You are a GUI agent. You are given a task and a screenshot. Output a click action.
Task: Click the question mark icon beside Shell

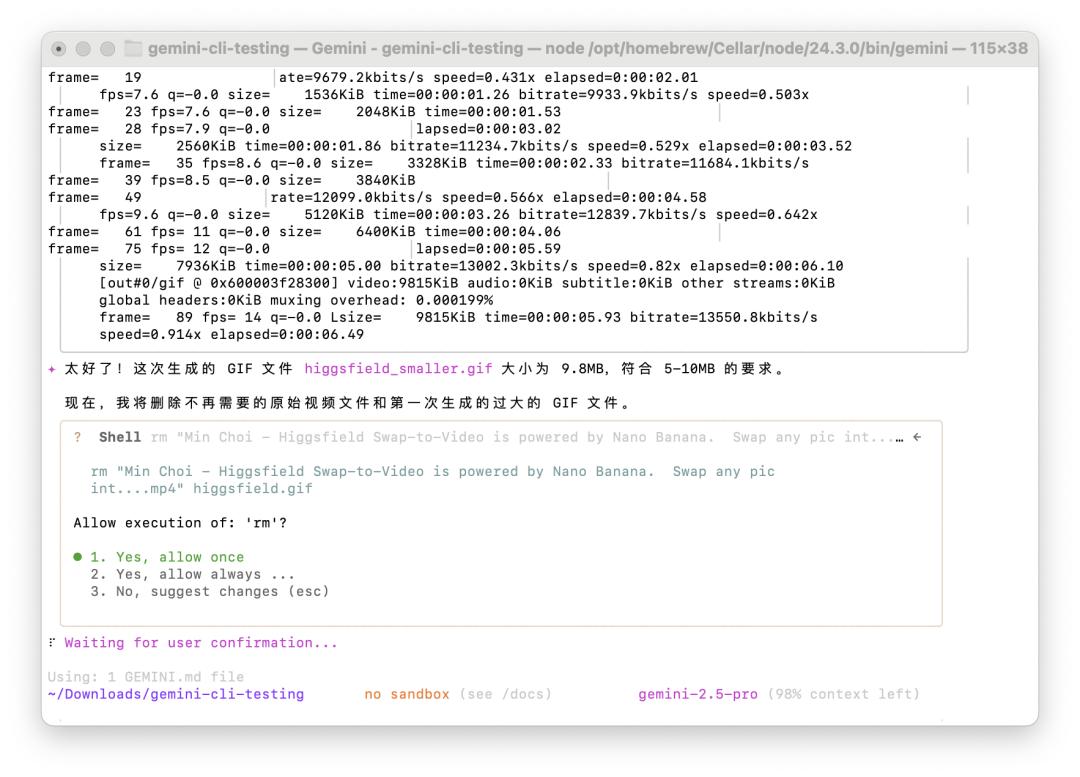[78, 437]
